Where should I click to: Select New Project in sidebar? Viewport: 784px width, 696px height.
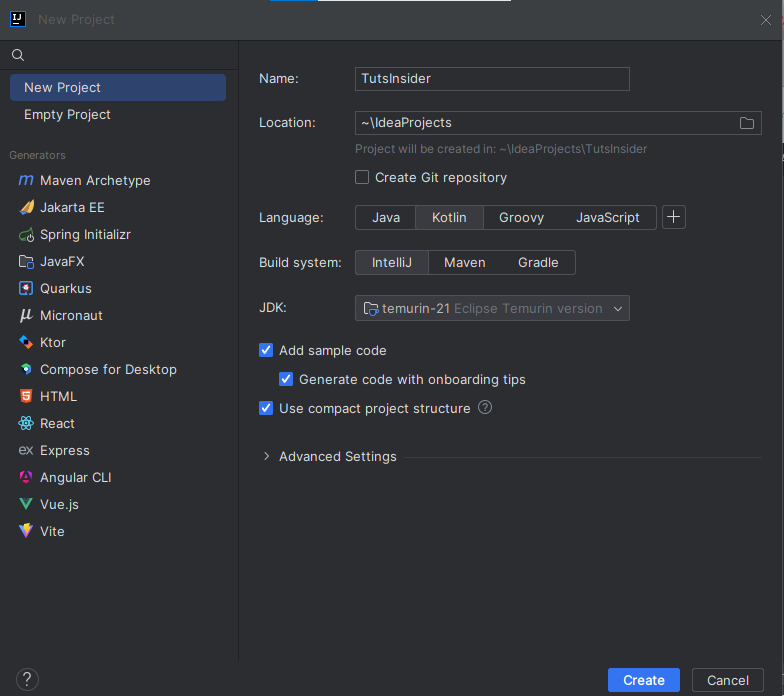point(118,88)
